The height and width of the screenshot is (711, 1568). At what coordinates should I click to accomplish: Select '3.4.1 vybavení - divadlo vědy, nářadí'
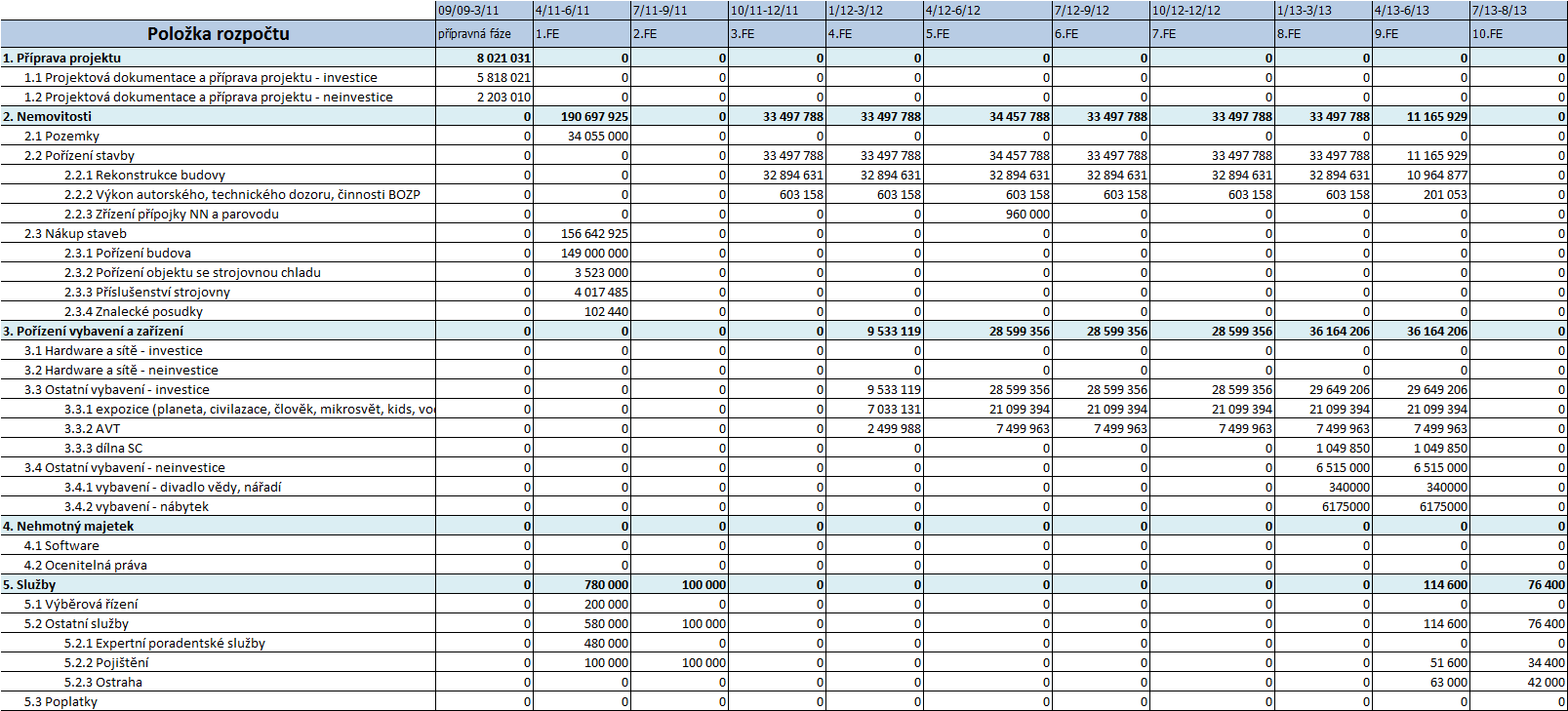click(173, 487)
